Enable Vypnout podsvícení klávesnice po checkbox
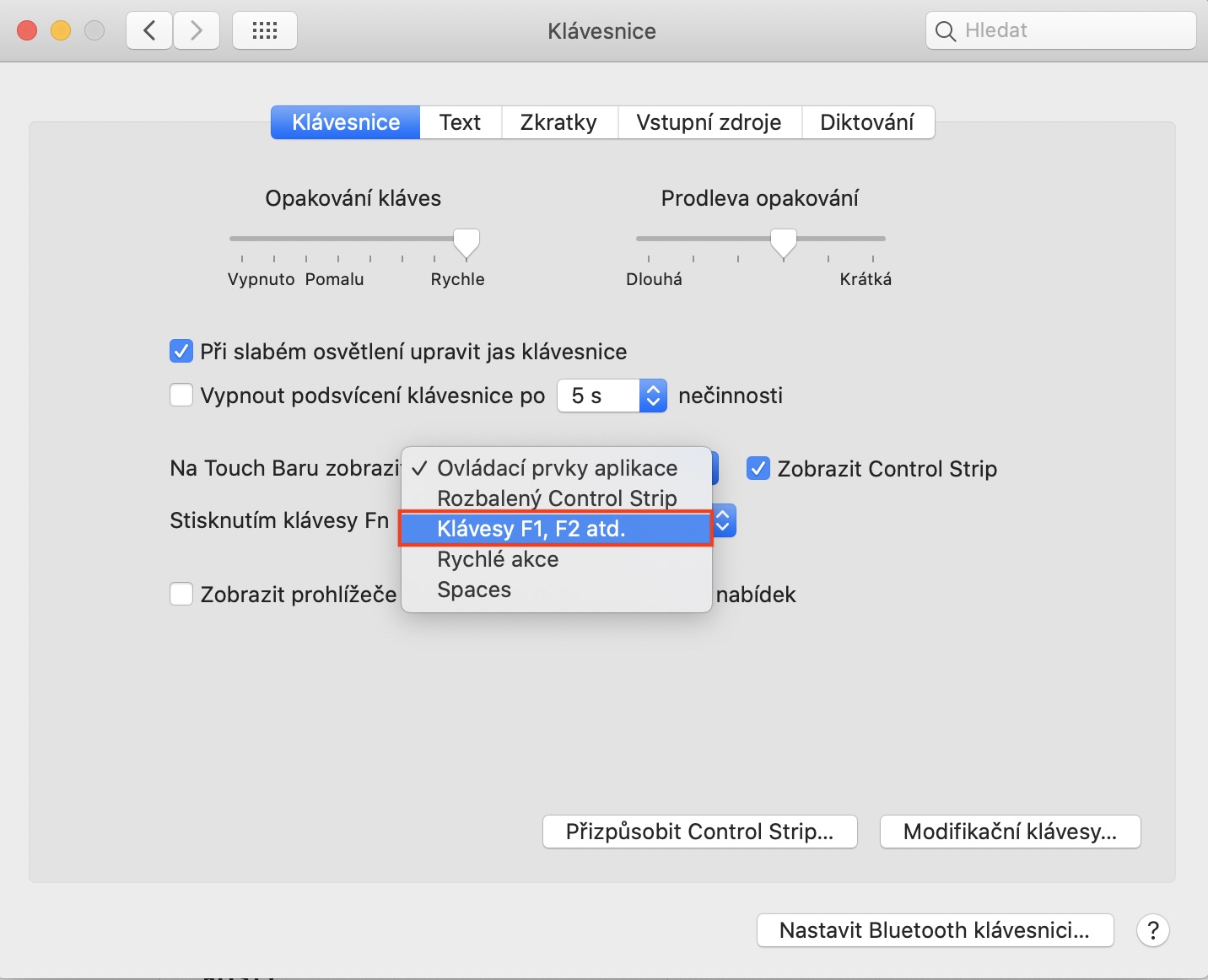The width and height of the screenshot is (1208, 980). [x=181, y=395]
